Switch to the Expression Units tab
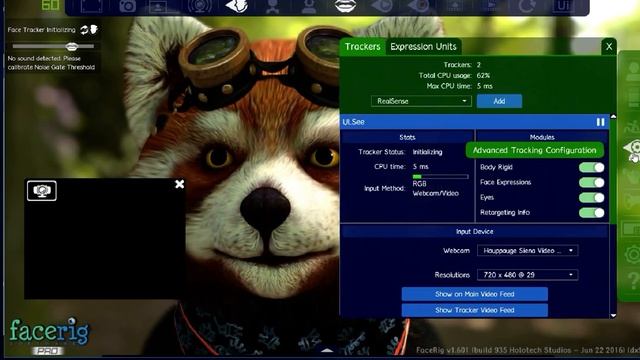The height and width of the screenshot is (360, 640). point(423,47)
